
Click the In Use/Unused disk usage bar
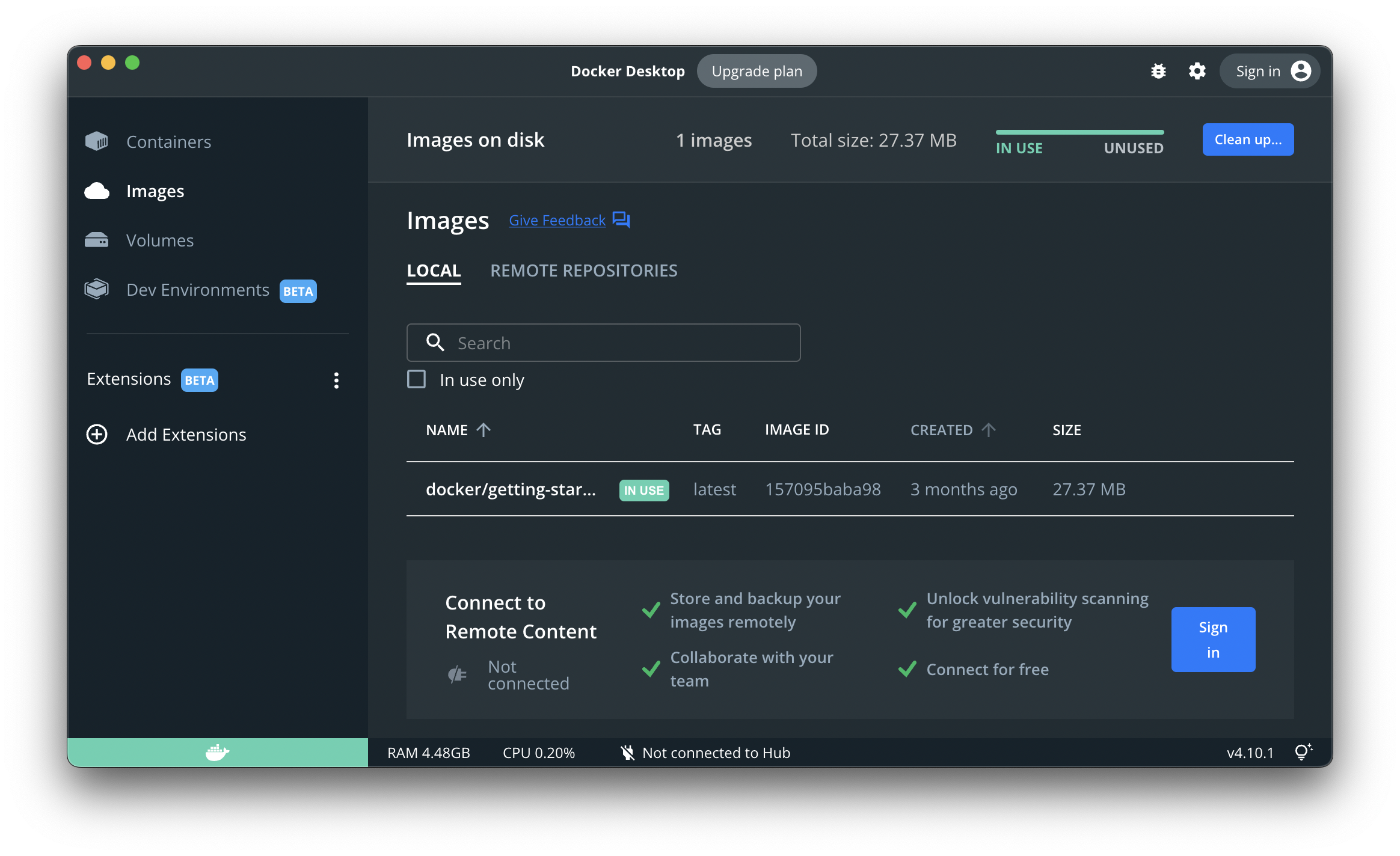[1079, 132]
